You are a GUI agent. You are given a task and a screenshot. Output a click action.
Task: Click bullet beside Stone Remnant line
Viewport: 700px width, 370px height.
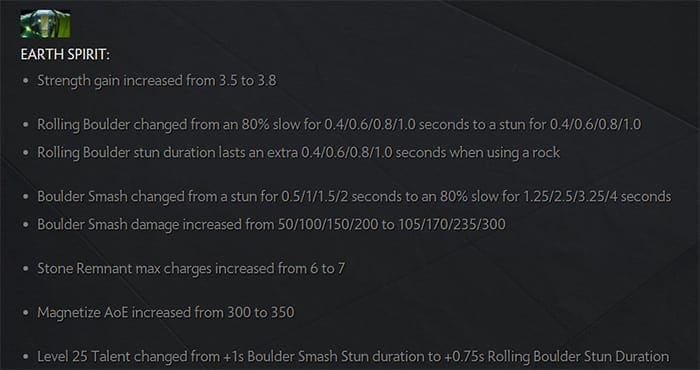click(x=26, y=269)
